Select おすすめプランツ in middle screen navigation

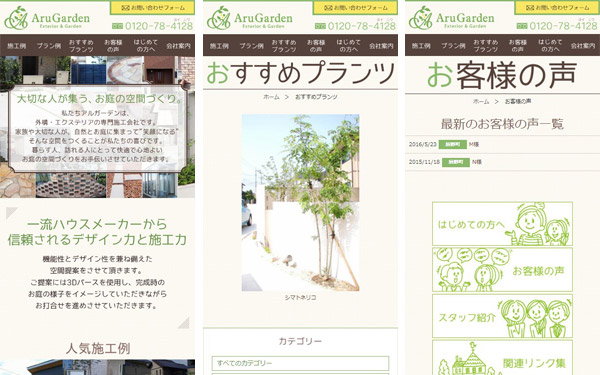[284, 46]
